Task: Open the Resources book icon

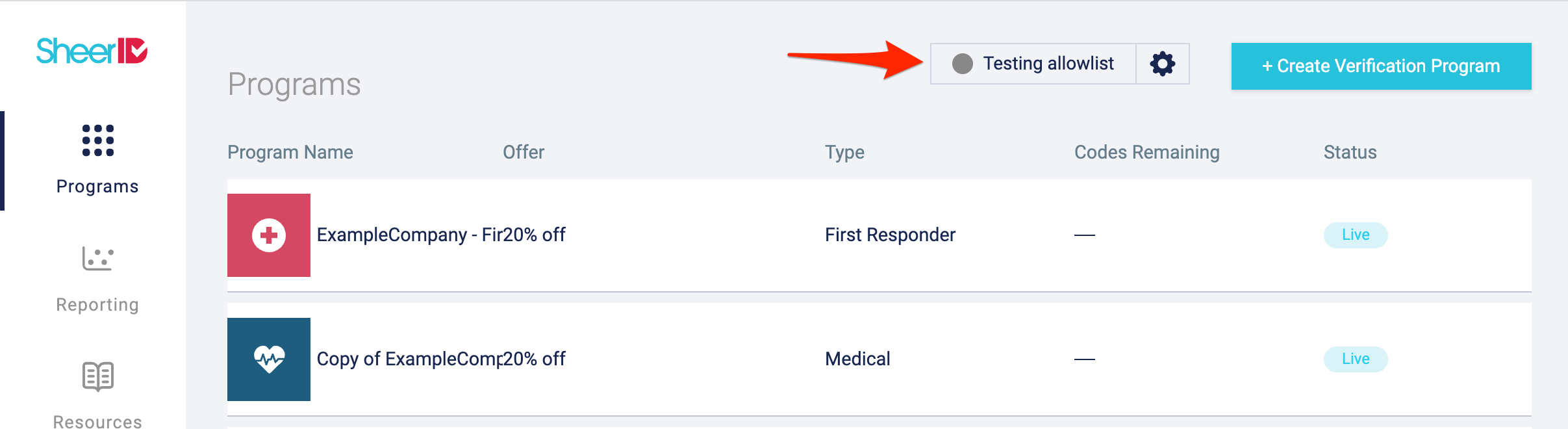Action: pyautogui.click(x=98, y=376)
